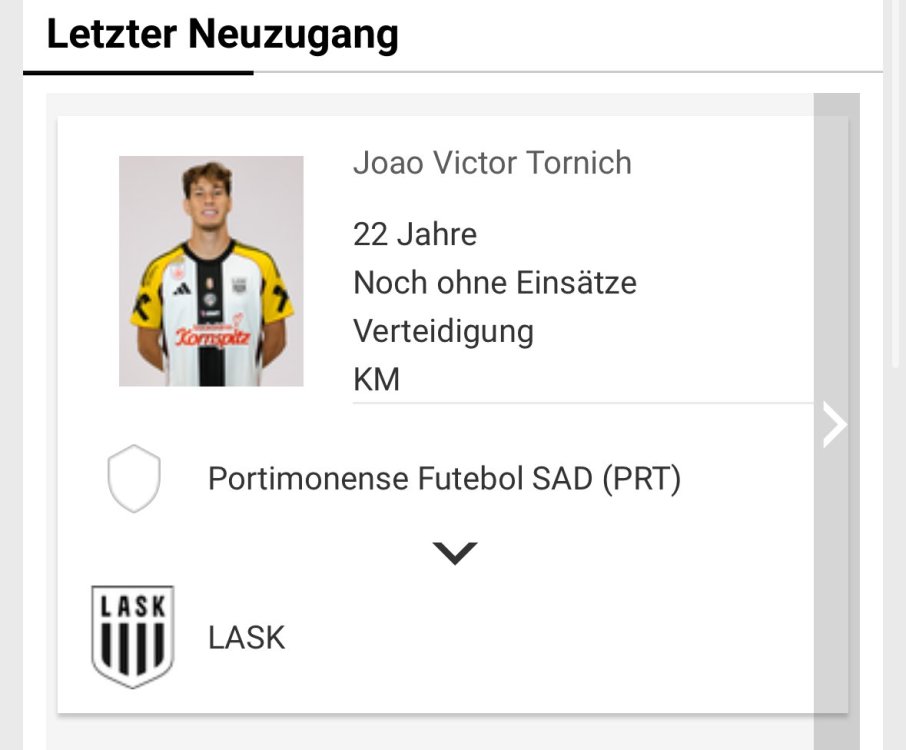Click the divider line under the KM label
Screen dimensions: 906x750
click(582, 403)
